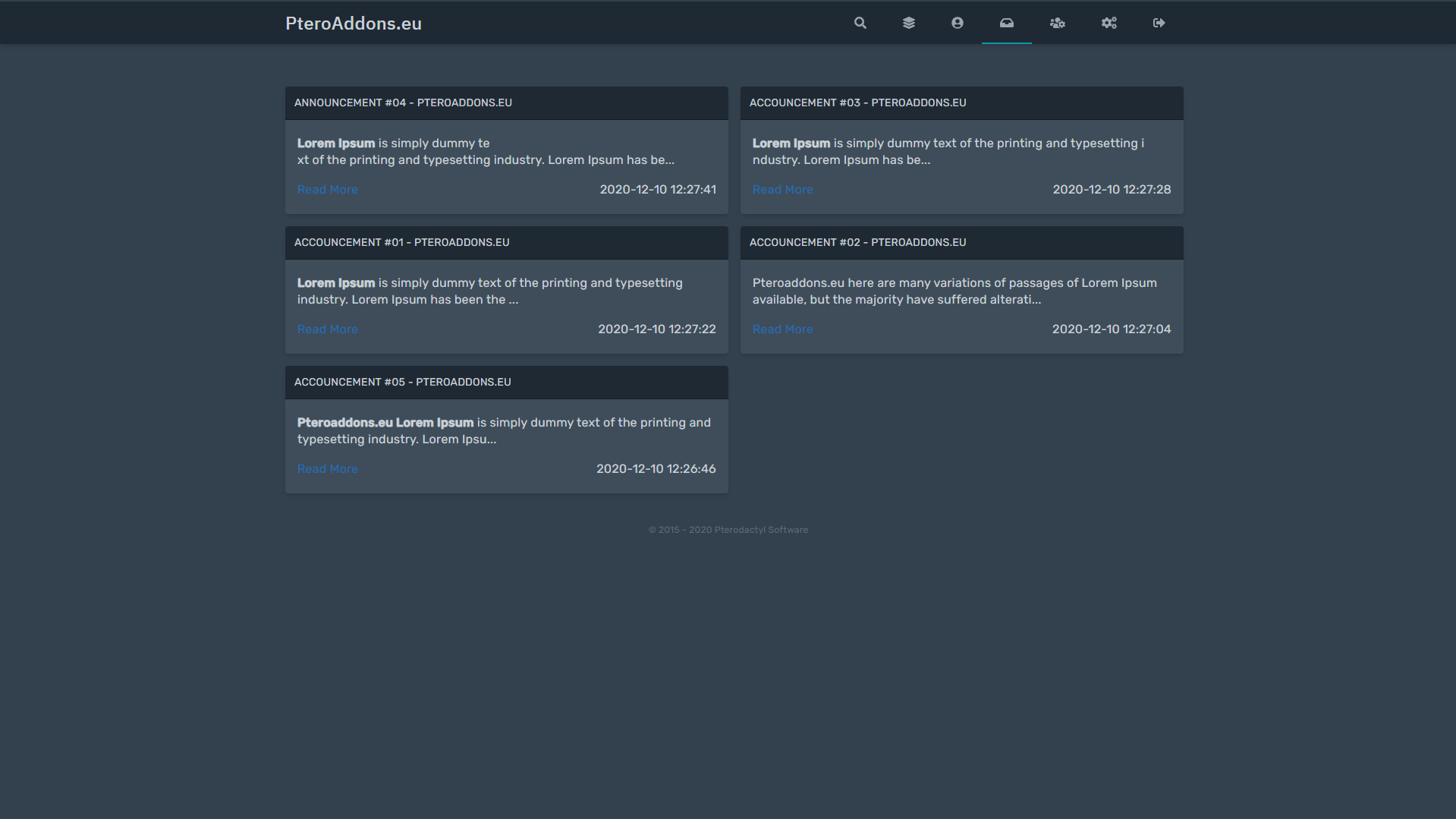1456x819 pixels.
Task: Open admin panel via the cogs icon
Action: tap(1109, 23)
